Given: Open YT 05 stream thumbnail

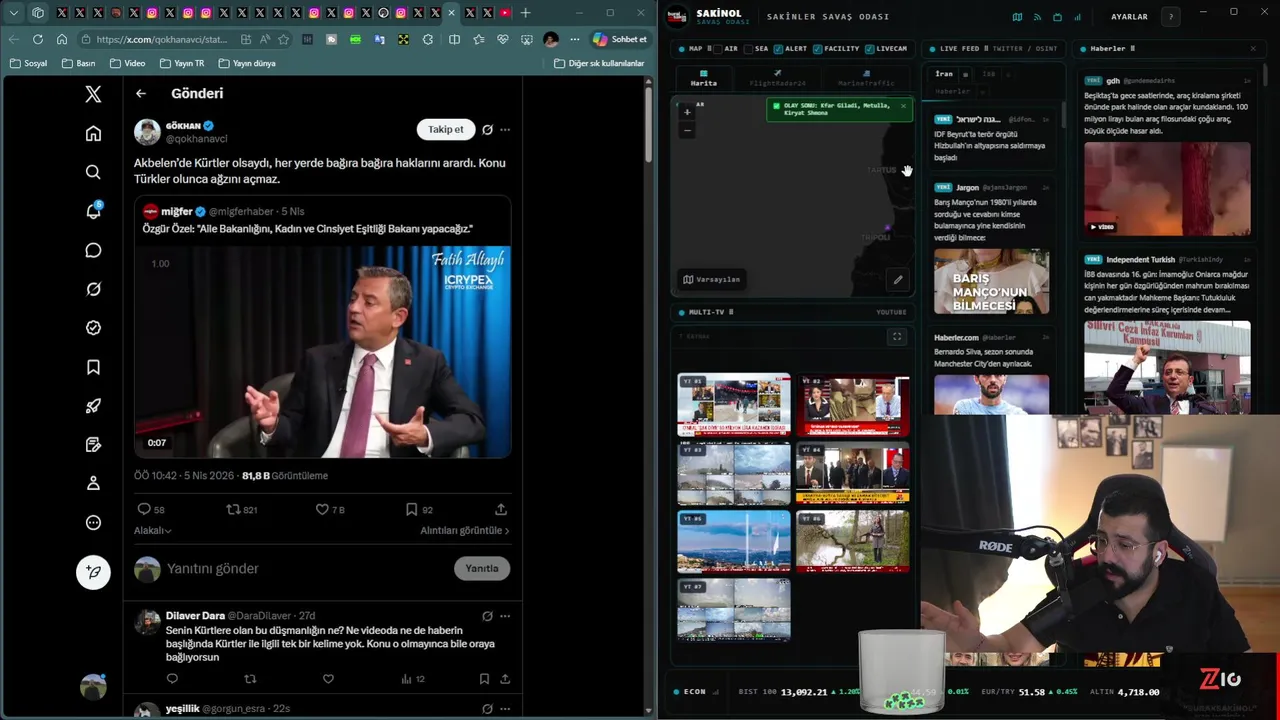Looking at the screenshot, I should [734, 541].
